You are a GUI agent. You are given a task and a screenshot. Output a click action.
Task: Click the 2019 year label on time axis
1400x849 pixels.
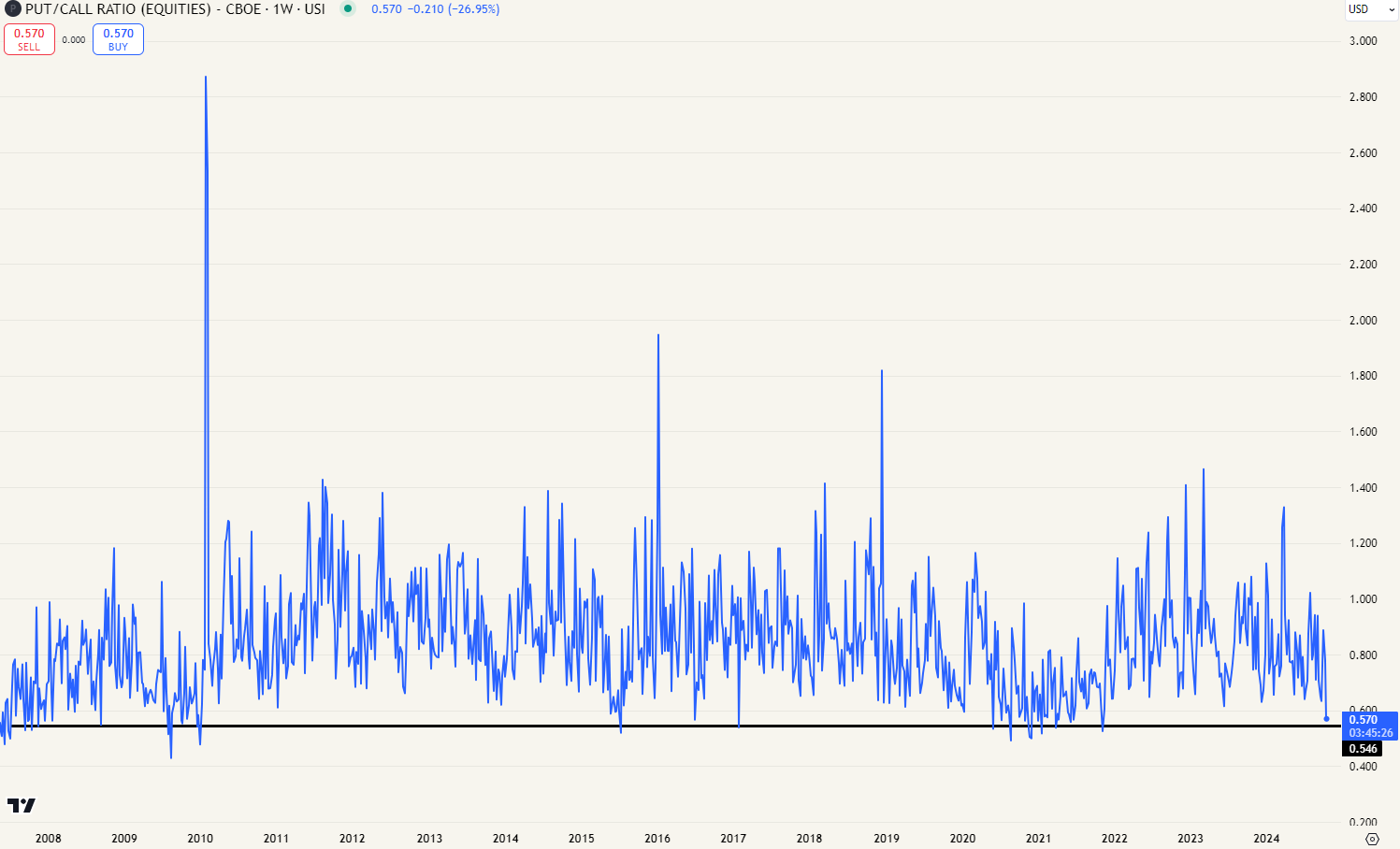click(887, 839)
